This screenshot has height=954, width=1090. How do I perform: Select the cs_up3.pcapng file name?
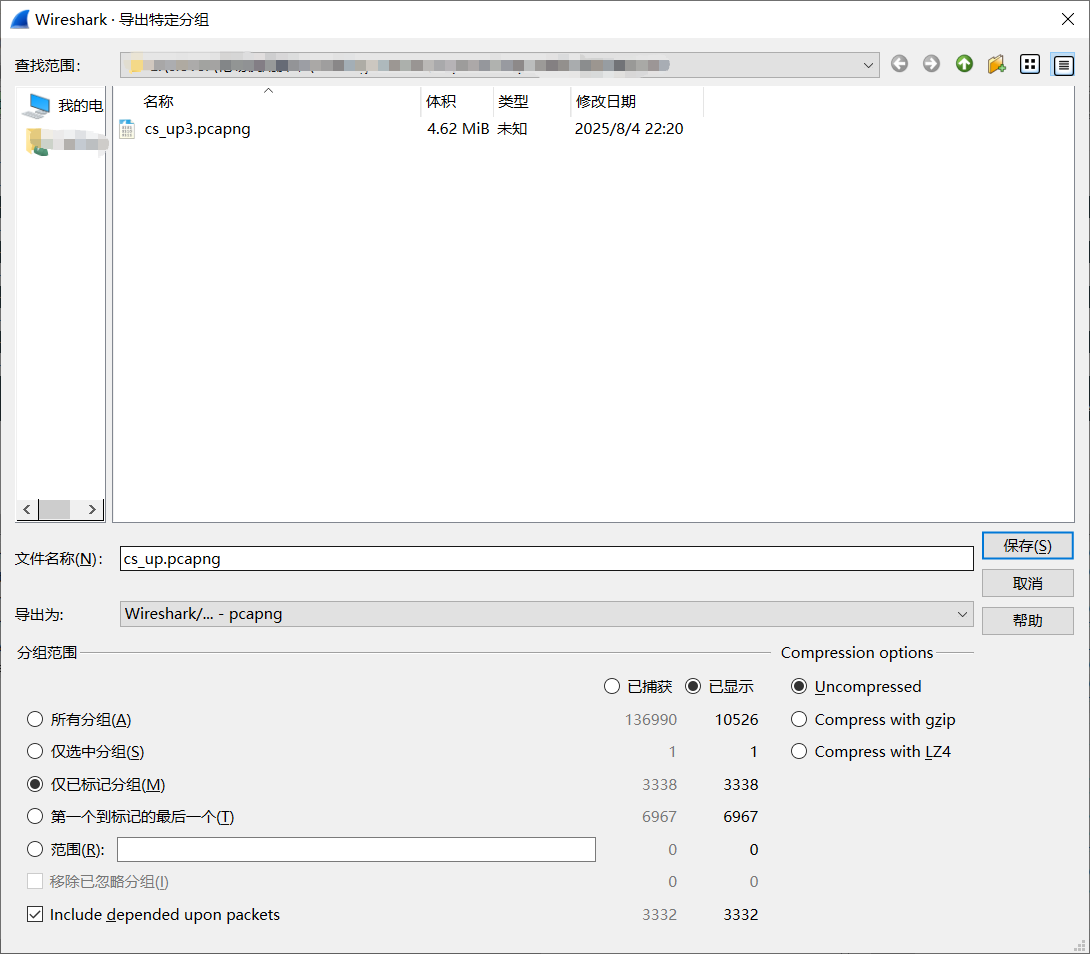coord(197,129)
